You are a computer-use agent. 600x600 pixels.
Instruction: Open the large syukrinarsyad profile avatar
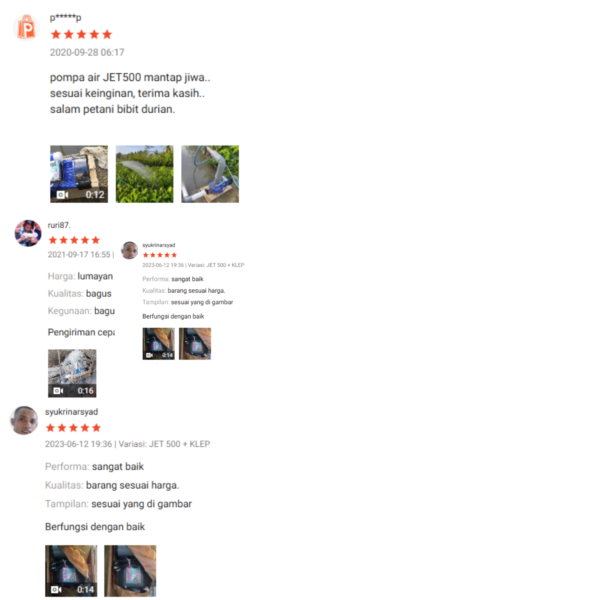24,421
